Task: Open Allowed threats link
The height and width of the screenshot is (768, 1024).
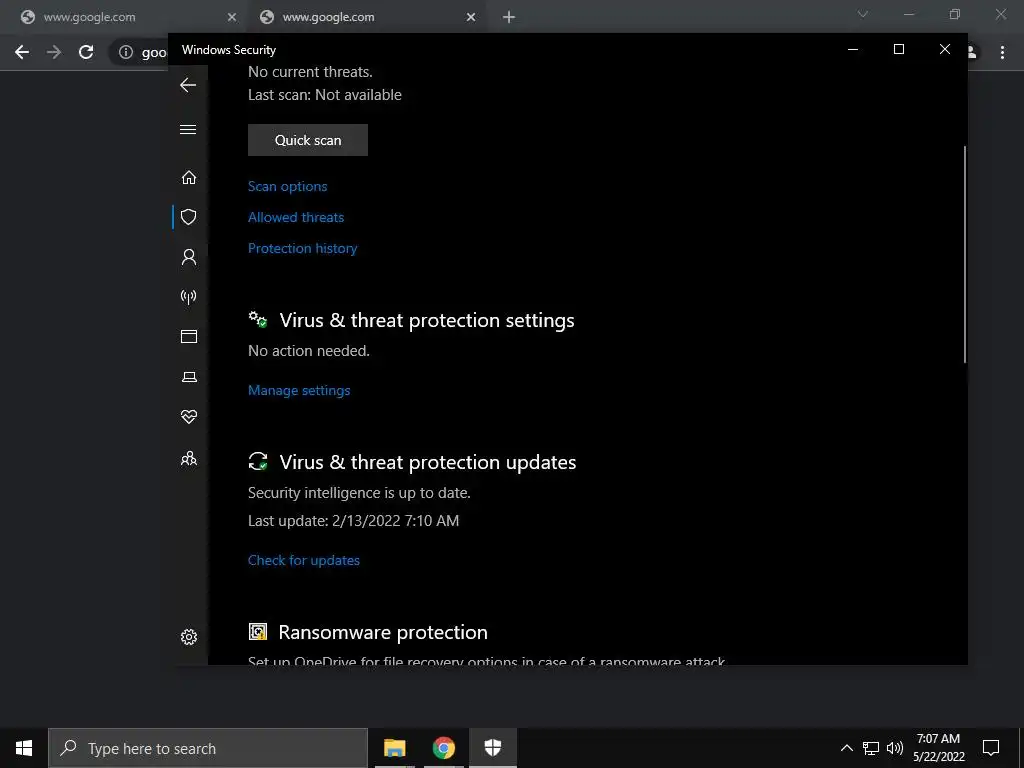Action: point(296,217)
